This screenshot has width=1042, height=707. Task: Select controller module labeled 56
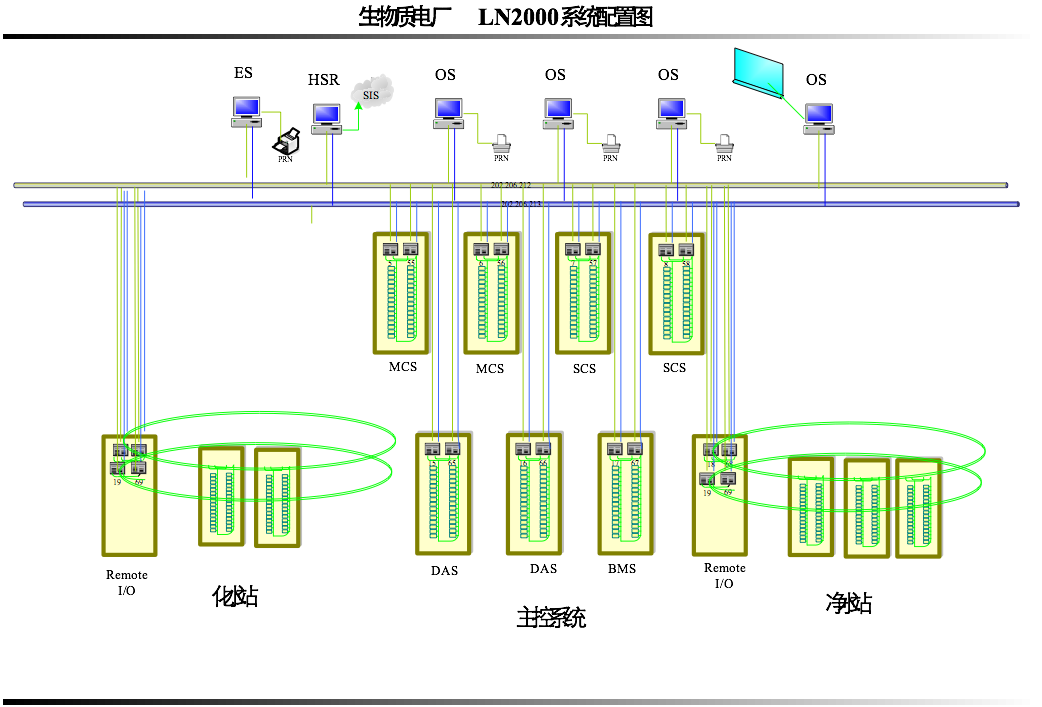[x=501, y=250]
